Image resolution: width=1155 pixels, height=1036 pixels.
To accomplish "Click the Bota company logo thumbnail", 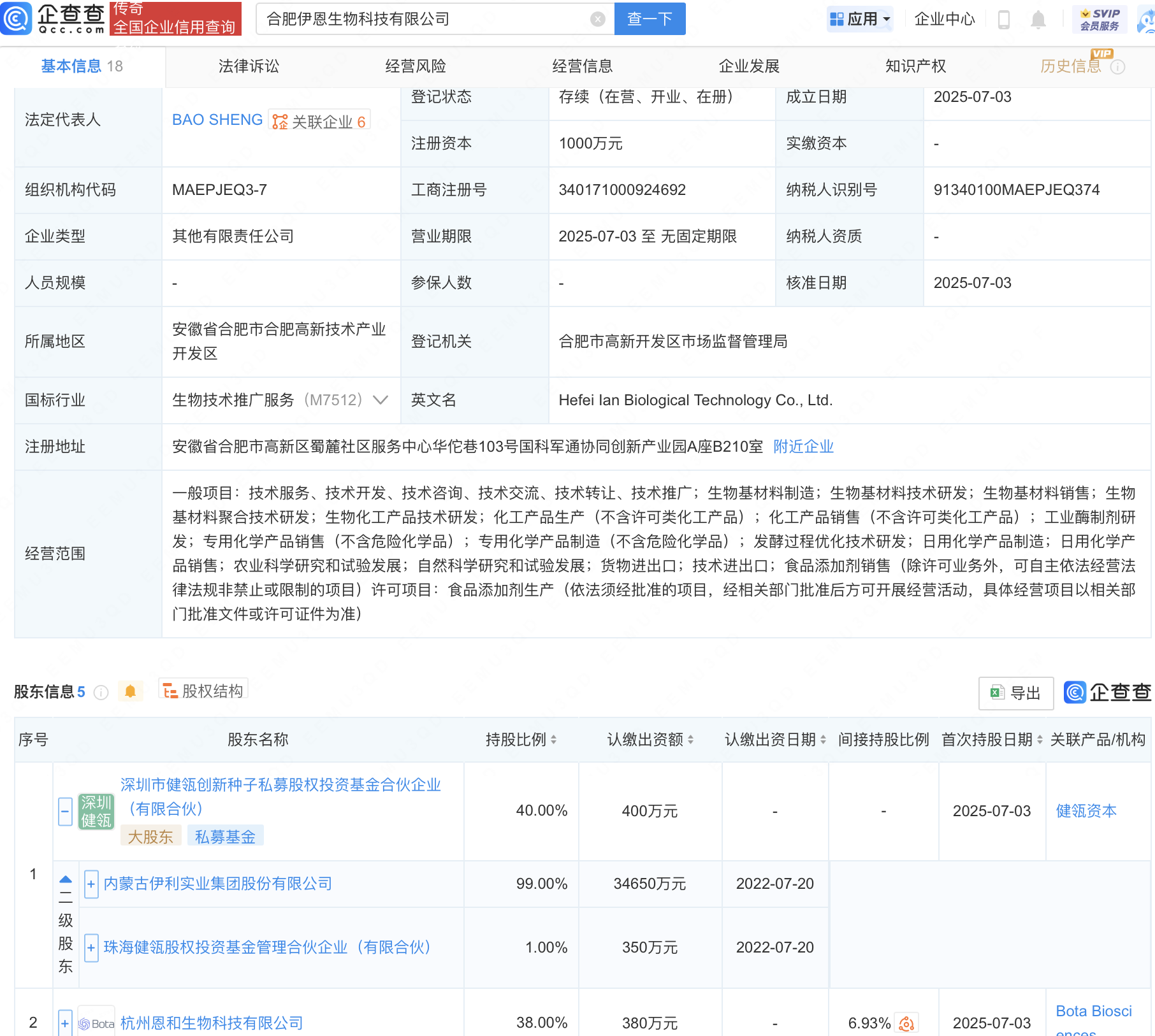I will [x=96, y=1024].
